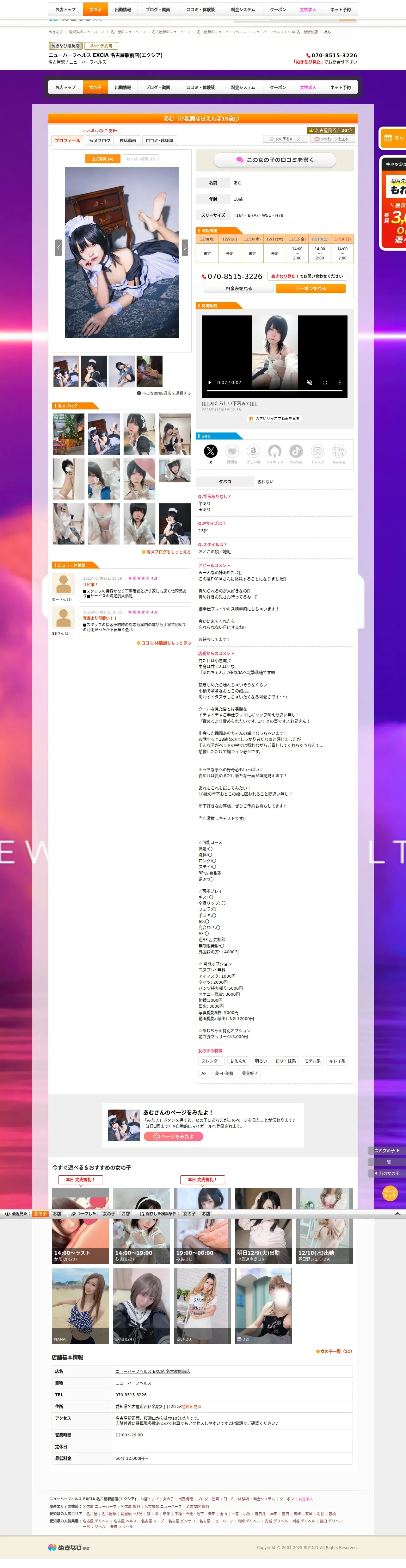The width and height of the screenshot is (406, 1568).
Task: Open the 一覧 side button
Action: (x=386, y=1162)
